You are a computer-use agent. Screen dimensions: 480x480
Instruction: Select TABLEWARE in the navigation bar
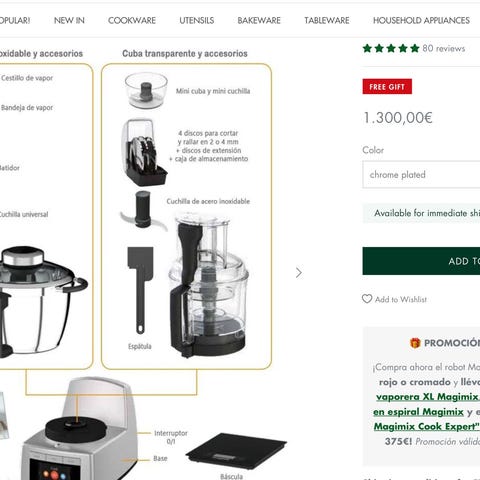point(327,20)
